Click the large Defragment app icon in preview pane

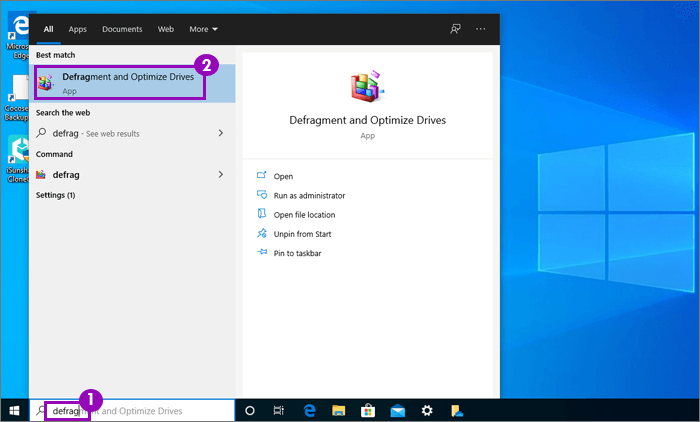(x=367, y=86)
